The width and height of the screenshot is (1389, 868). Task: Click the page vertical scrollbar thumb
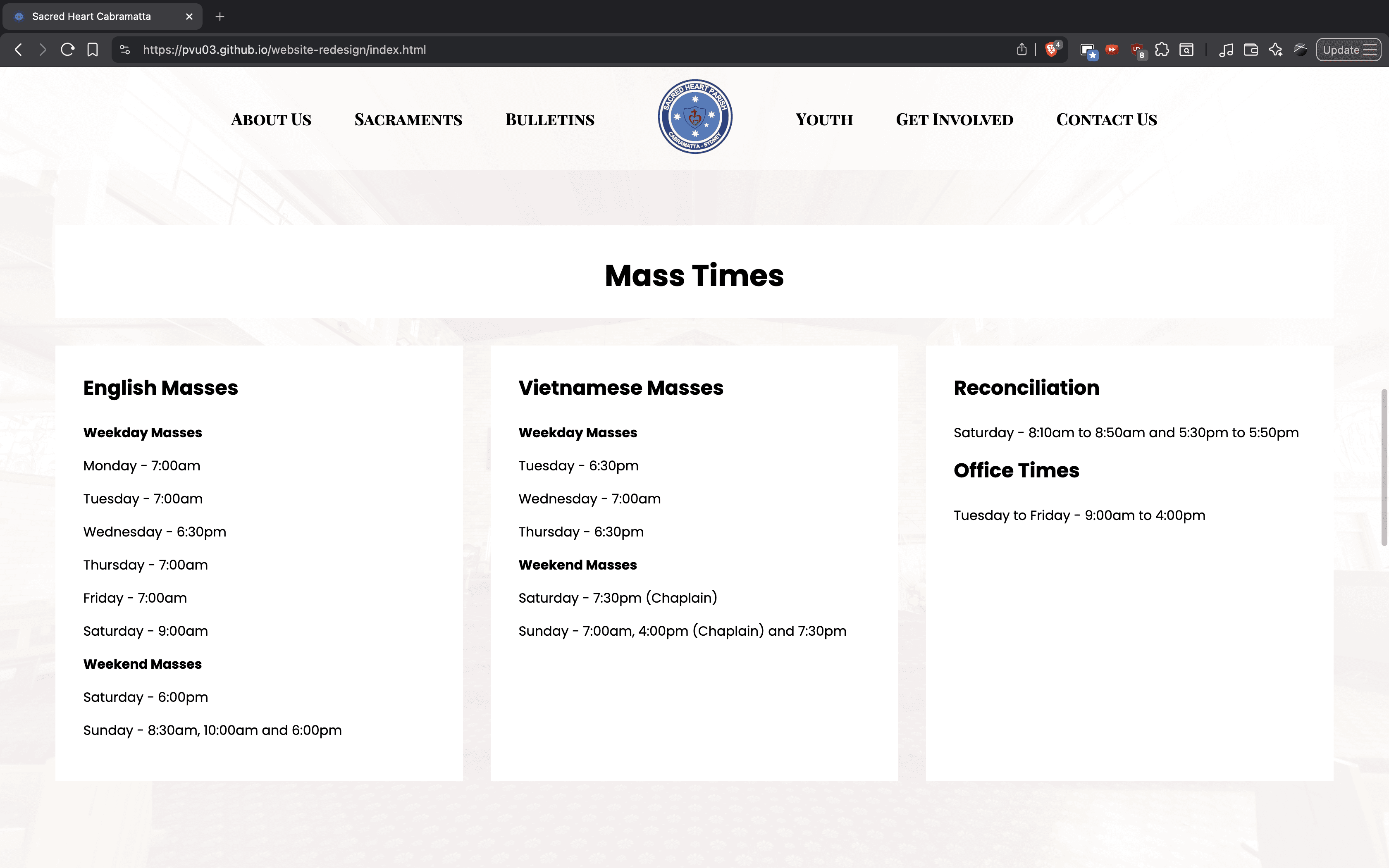(1384, 467)
